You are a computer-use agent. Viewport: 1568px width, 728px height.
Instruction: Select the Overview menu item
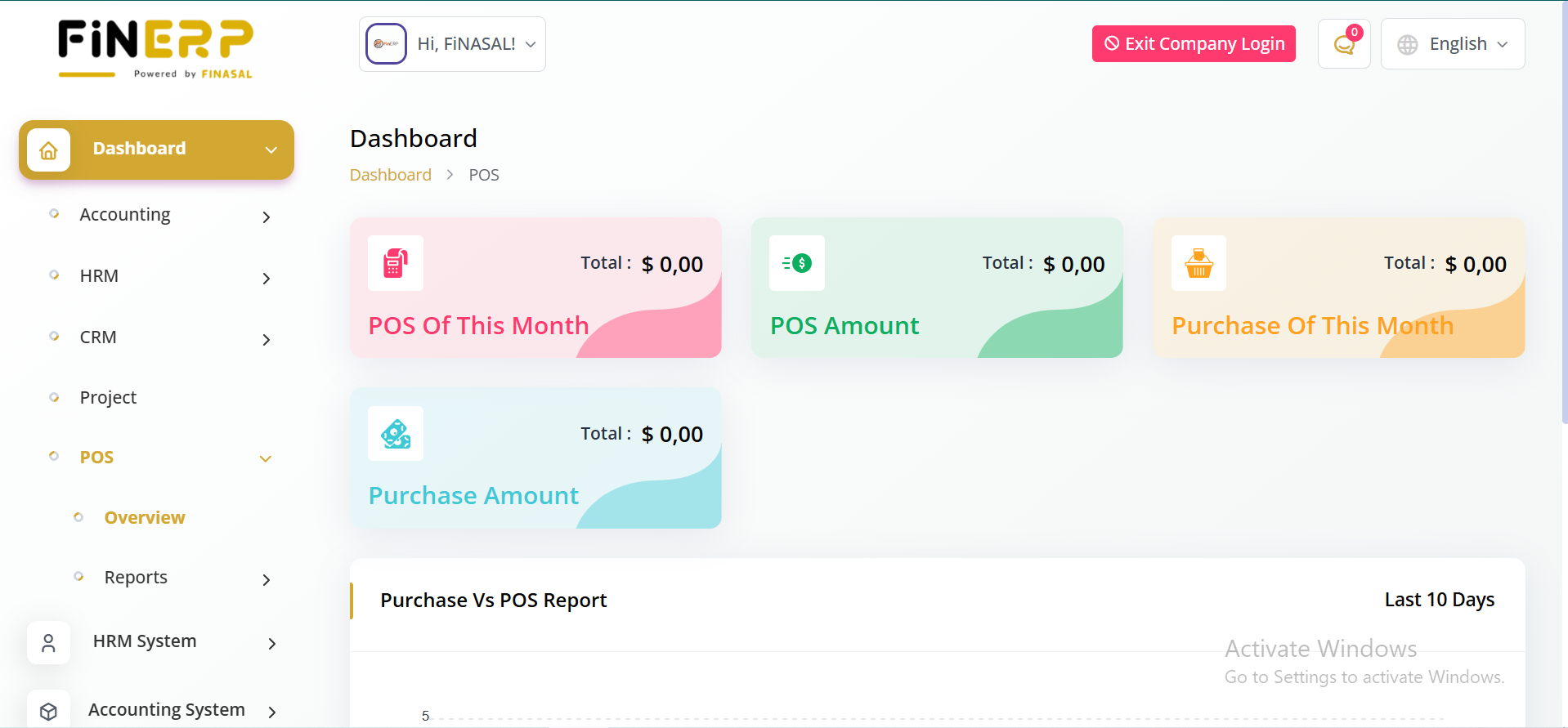tap(145, 518)
